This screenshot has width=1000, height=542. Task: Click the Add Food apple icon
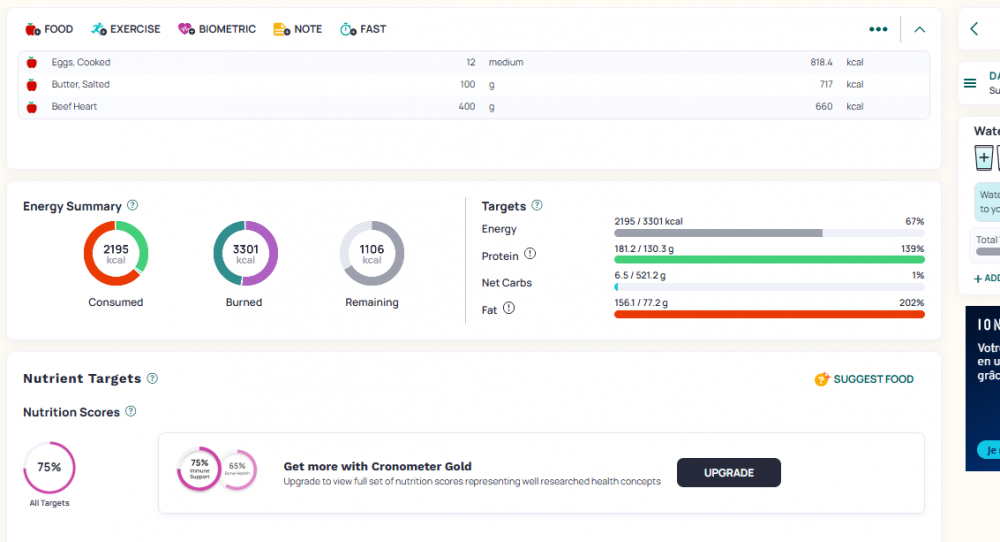pos(32,29)
